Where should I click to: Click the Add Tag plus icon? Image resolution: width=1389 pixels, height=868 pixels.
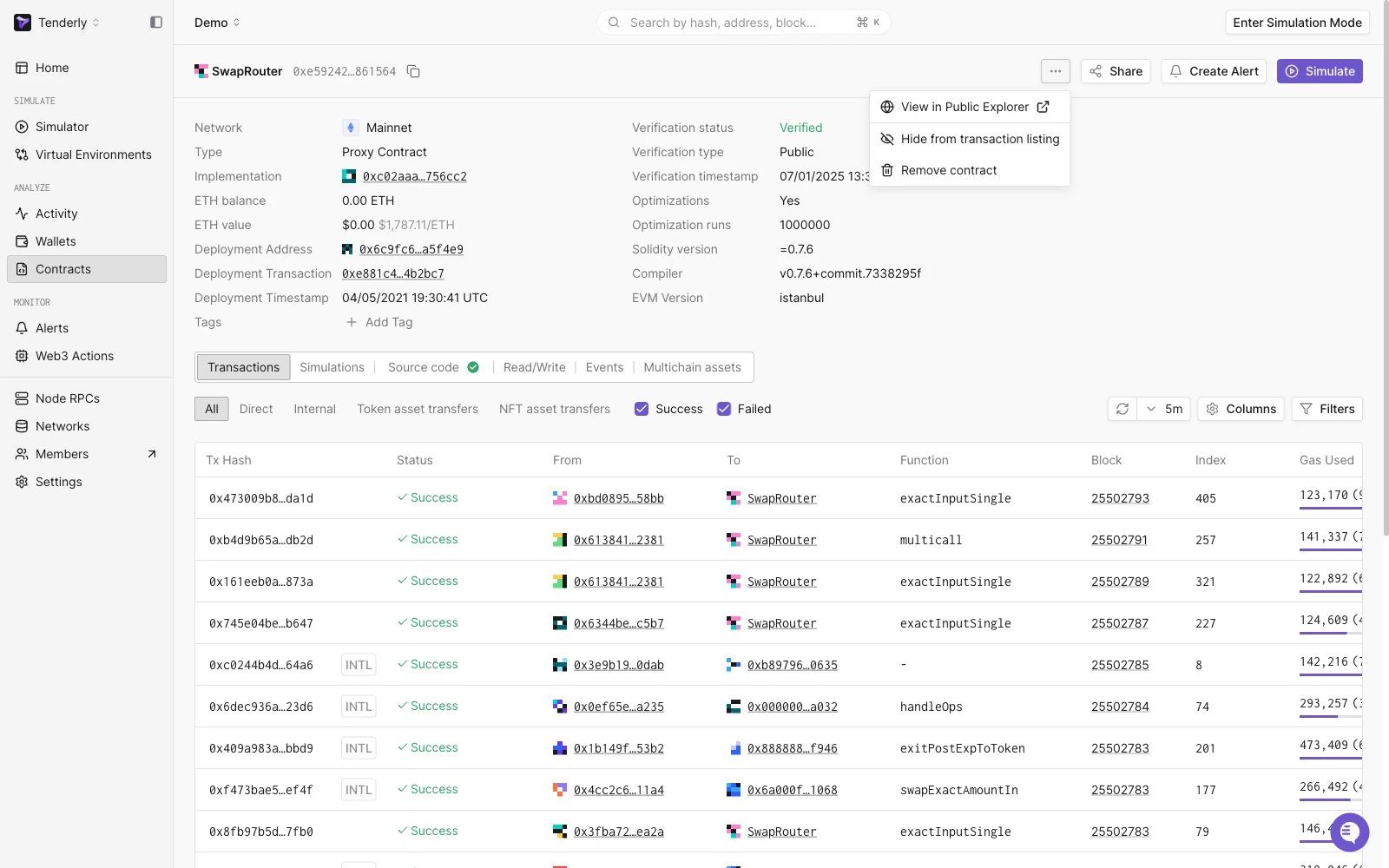coord(352,322)
